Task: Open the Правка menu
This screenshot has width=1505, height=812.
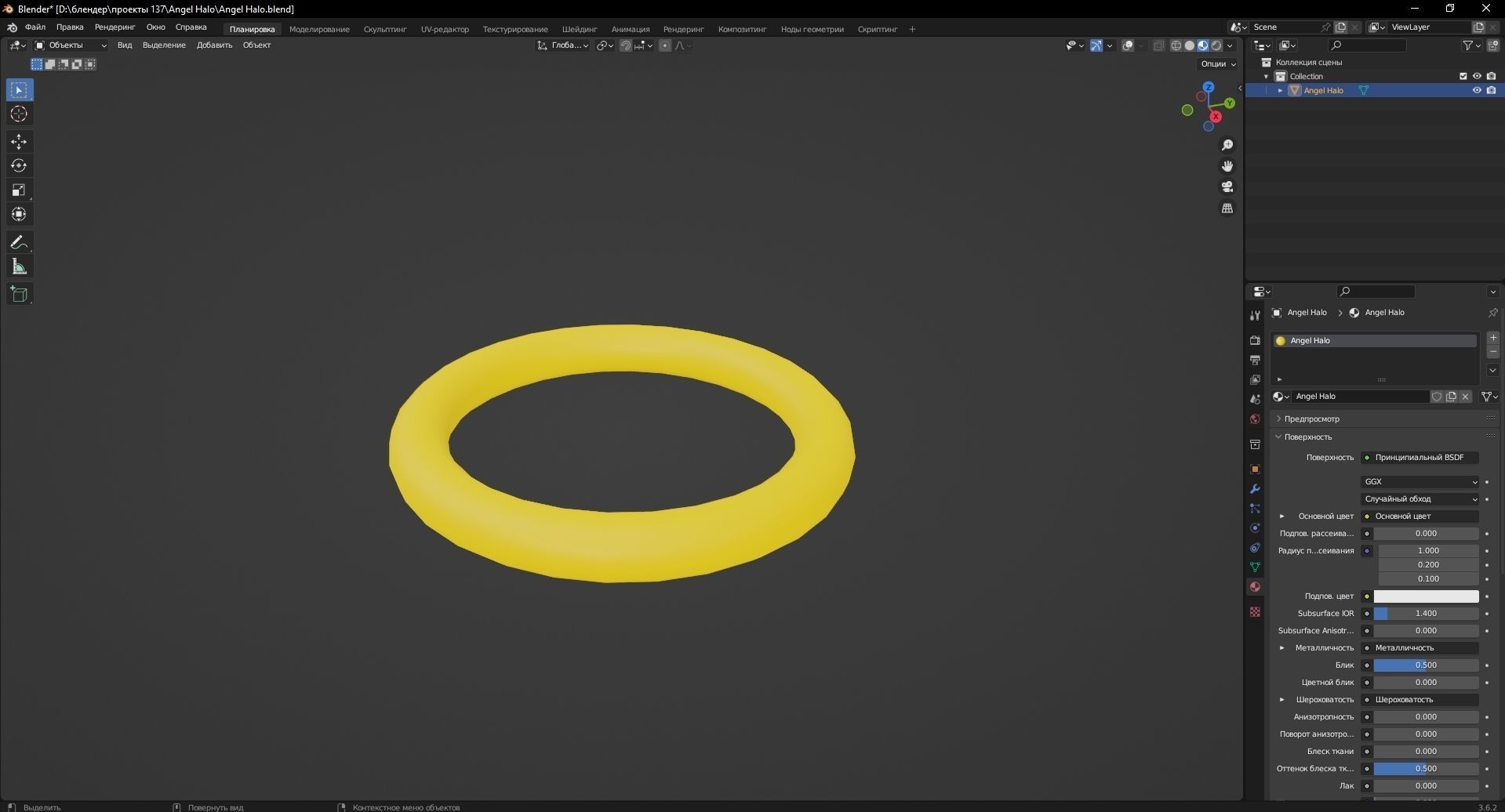Action: (70, 27)
